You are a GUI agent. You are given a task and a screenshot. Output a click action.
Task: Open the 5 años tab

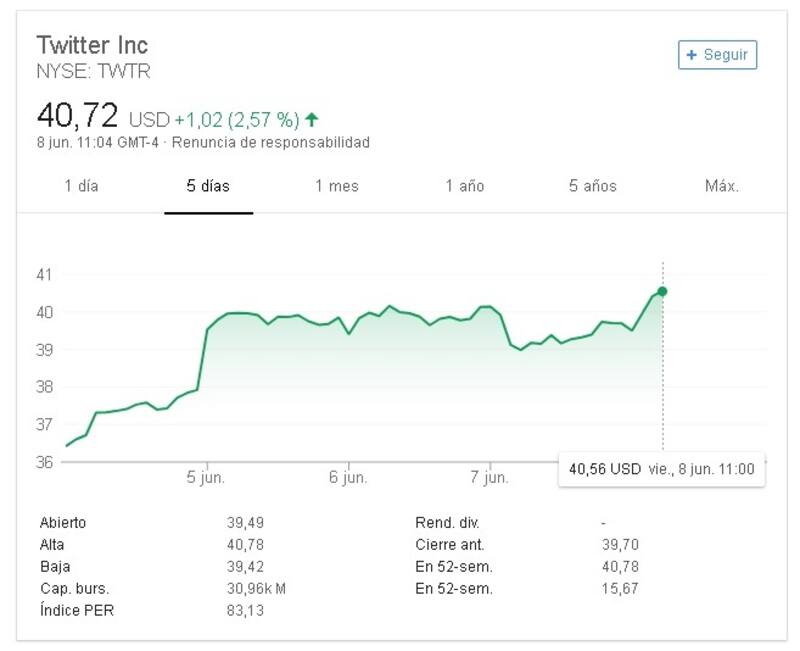pos(593,186)
